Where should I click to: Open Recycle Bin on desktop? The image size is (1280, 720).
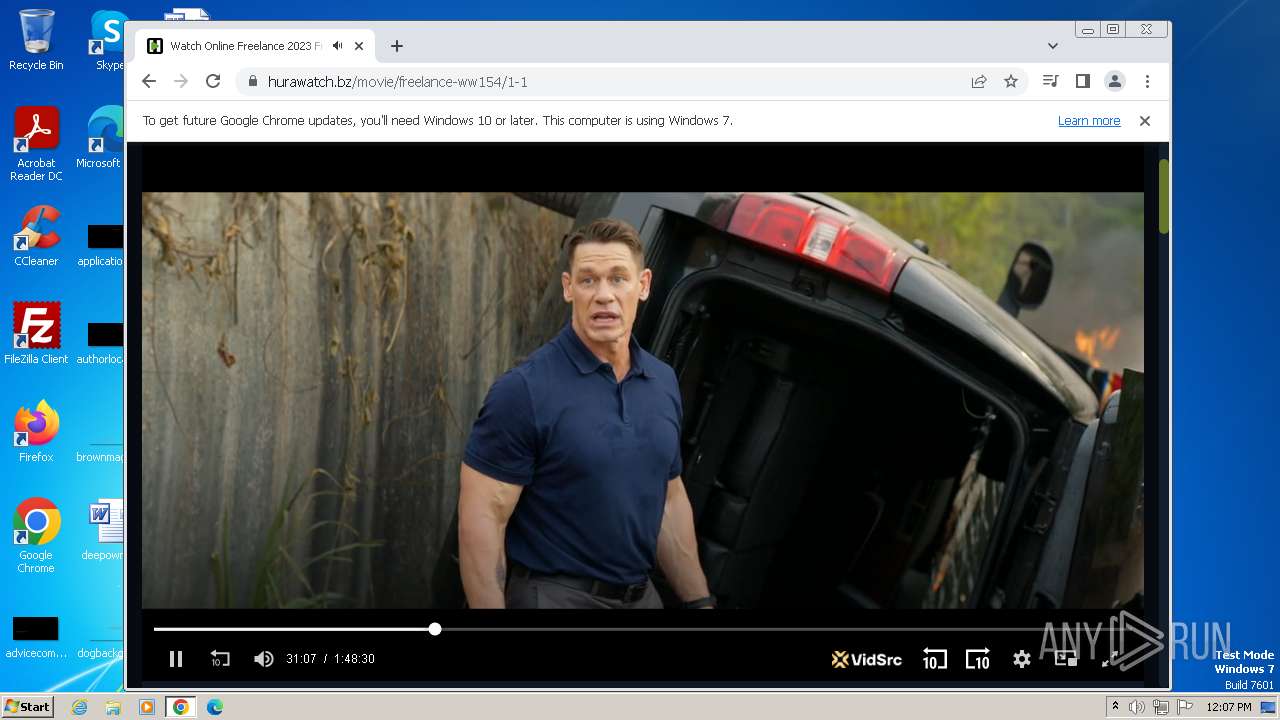click(36, 41)
